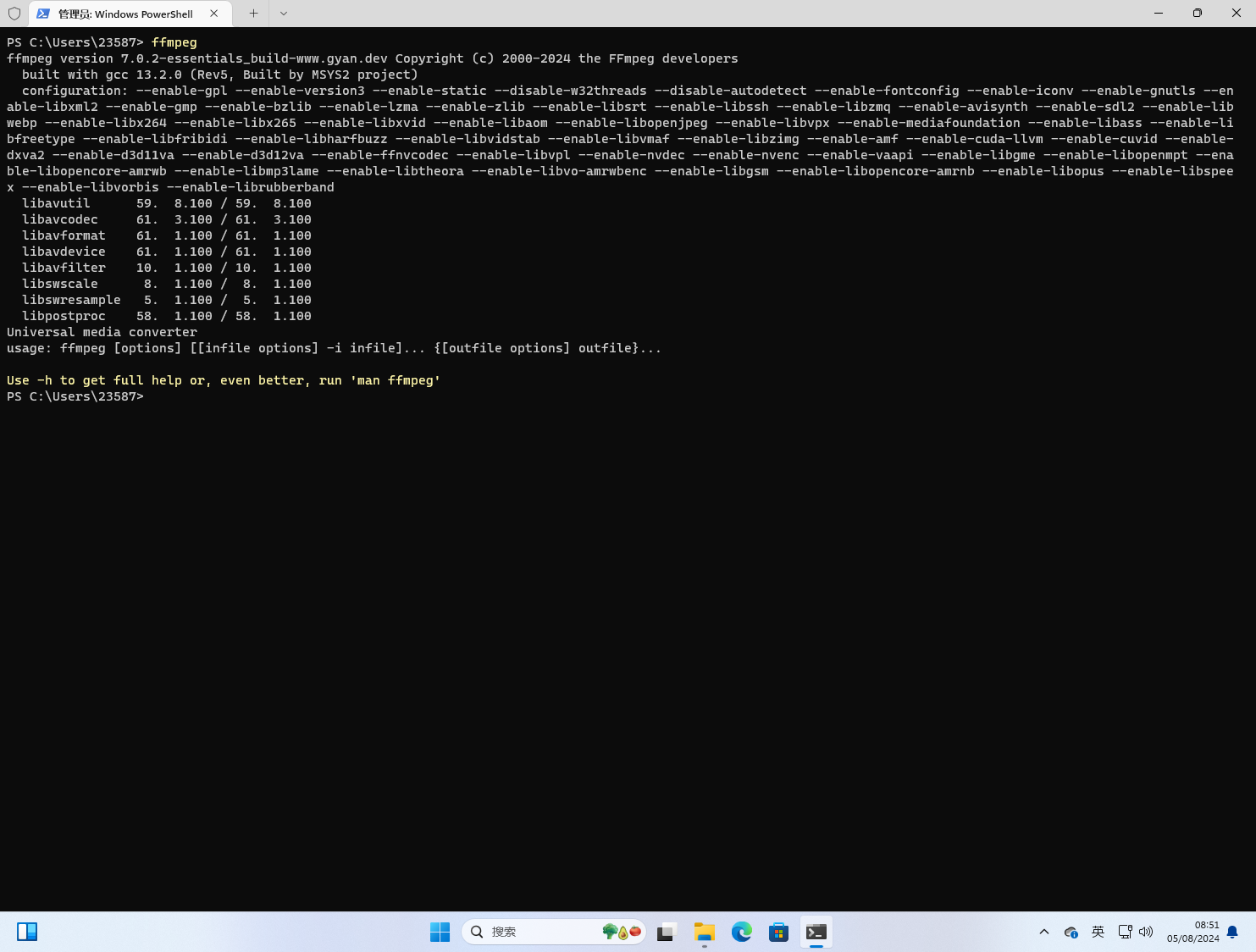1256x952 pixels.
Task: Show hidden system tray icons
Action: 1043,932
